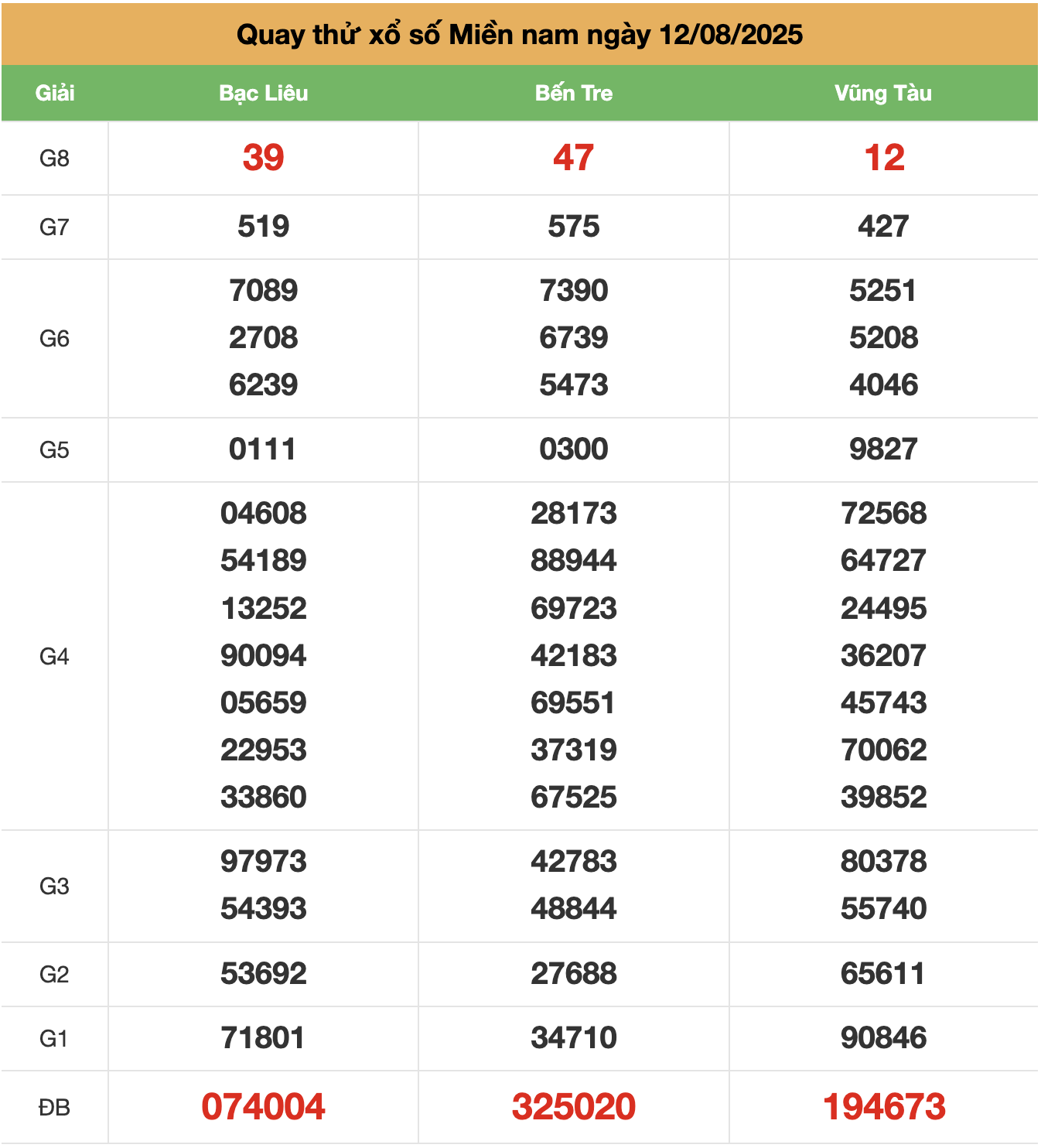Click the G7 number 519
This screenshot has width=1041, height=1148.
pyautogui.click(x=264, y=227)
